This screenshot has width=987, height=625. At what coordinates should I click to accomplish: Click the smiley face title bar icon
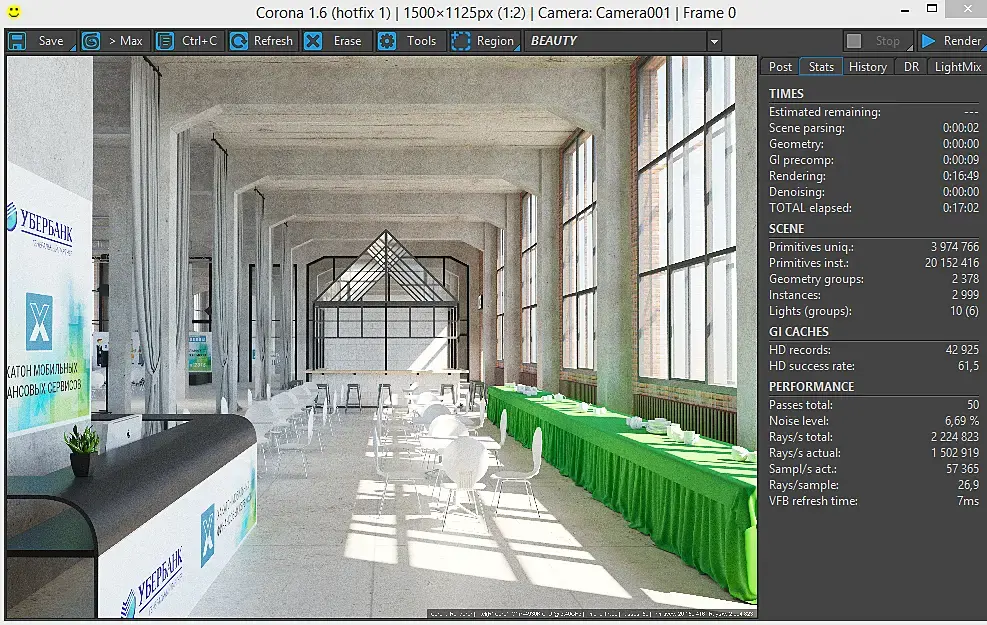[x=13, y=11]
